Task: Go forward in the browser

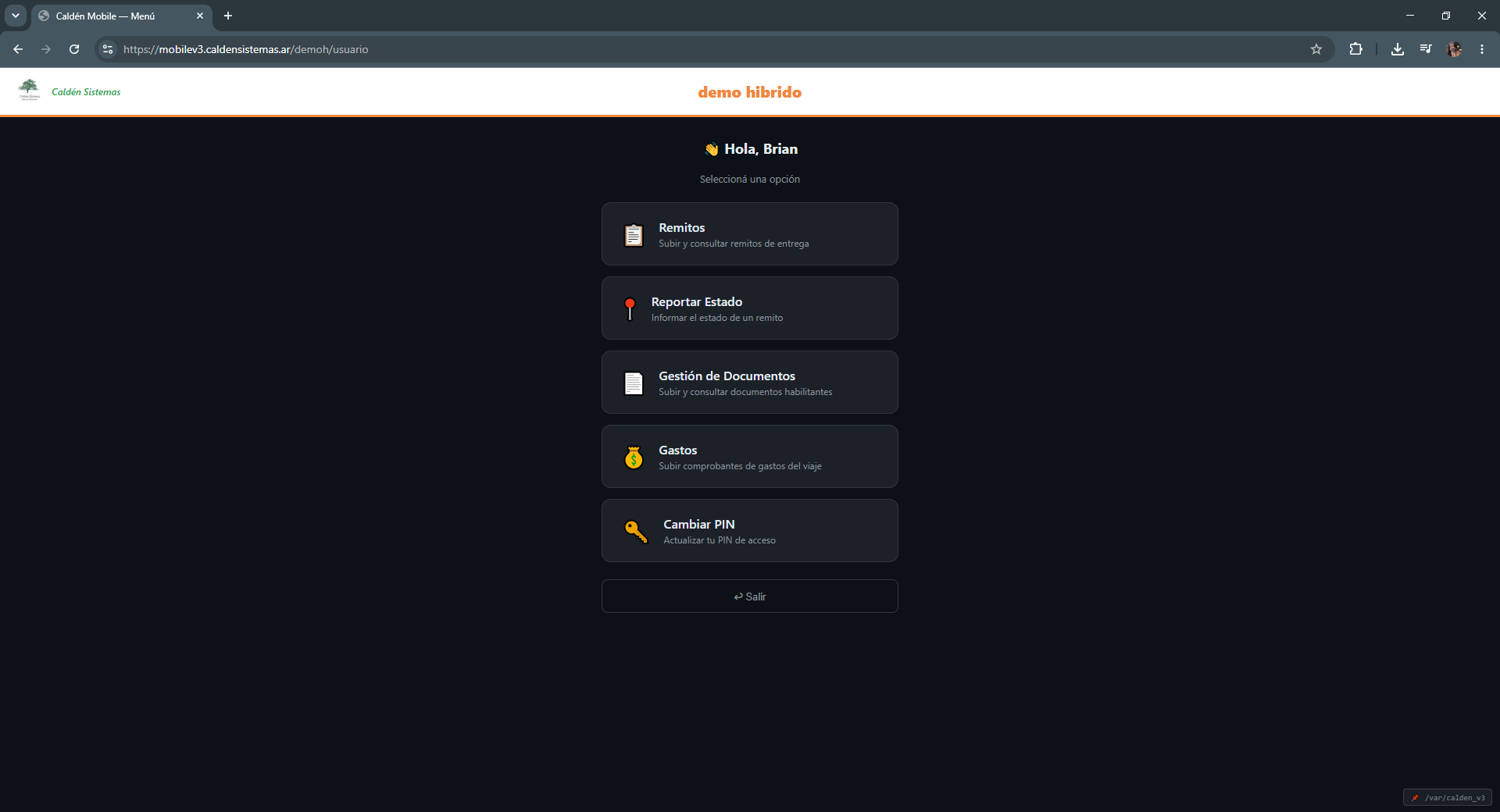Action: pos(46,49)
